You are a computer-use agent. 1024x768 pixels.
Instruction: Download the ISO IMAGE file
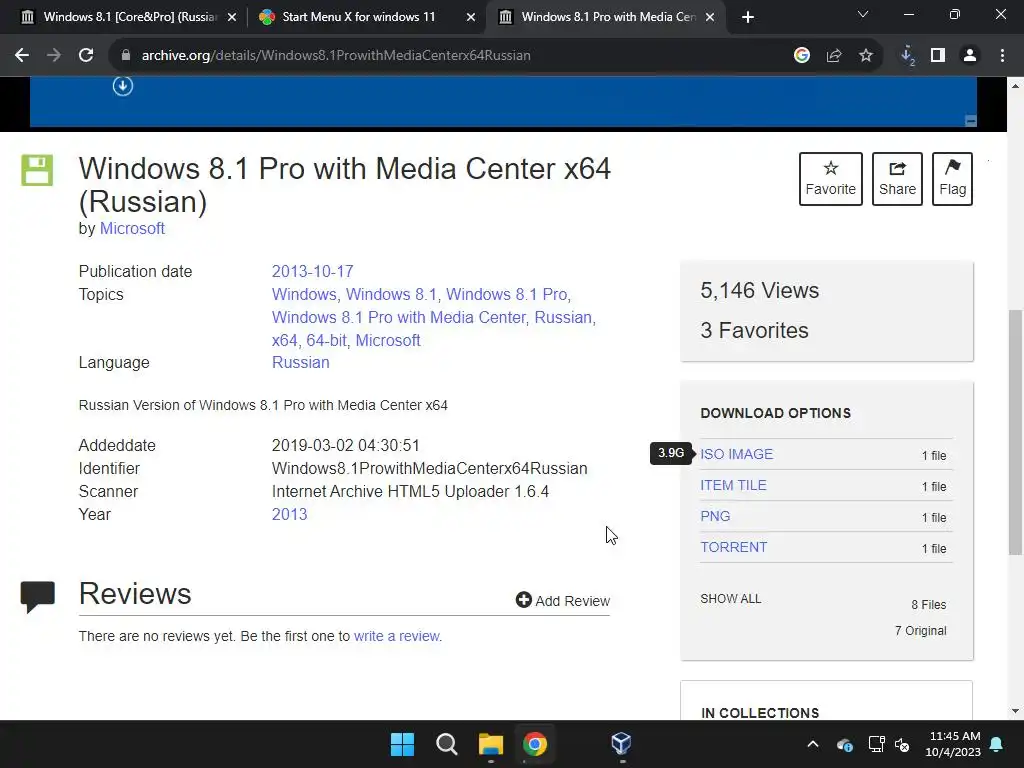pyautogui.click(x=737, y=455)
